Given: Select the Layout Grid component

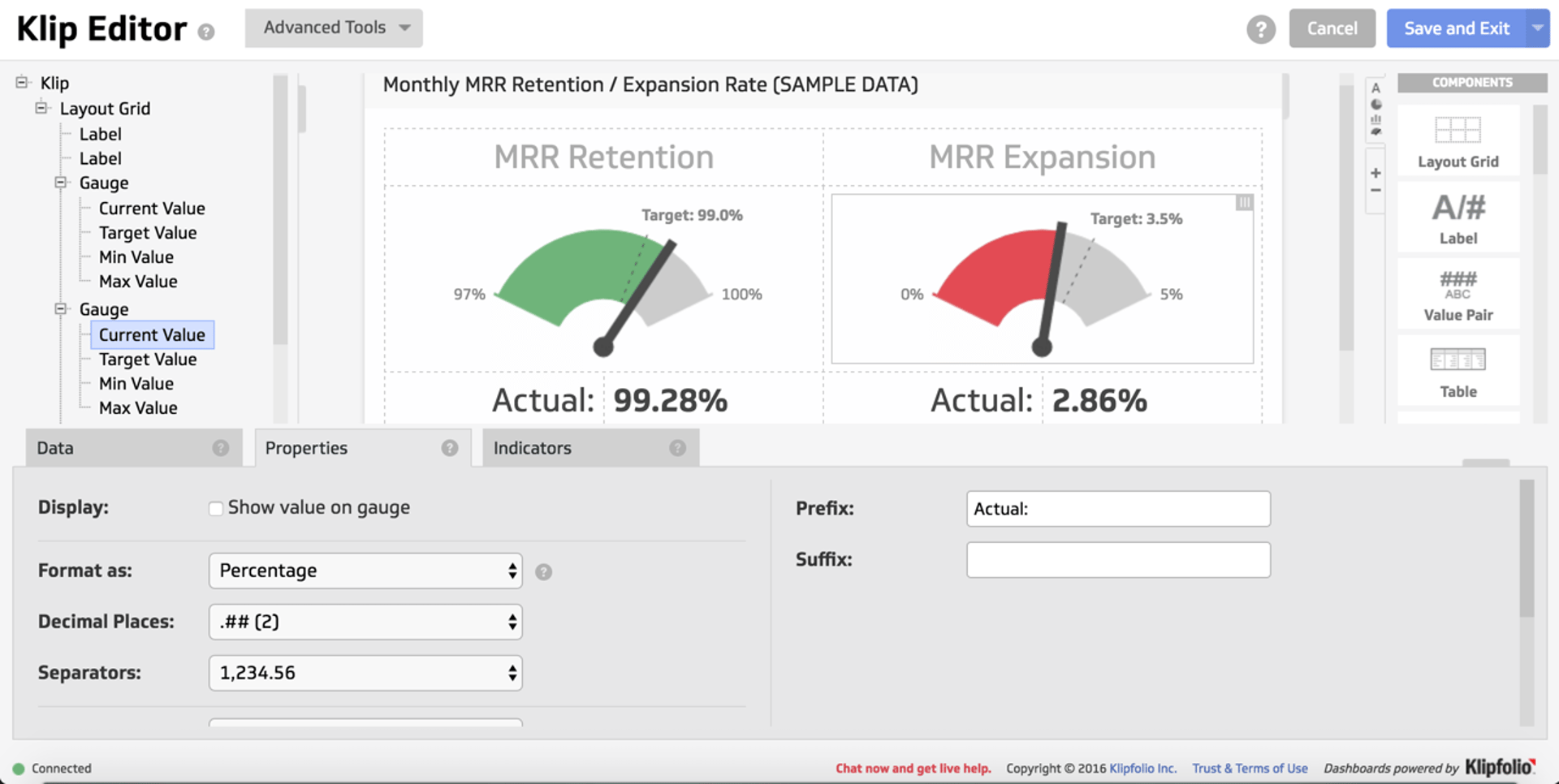Looking at the screenshot, I should 1458,141.
